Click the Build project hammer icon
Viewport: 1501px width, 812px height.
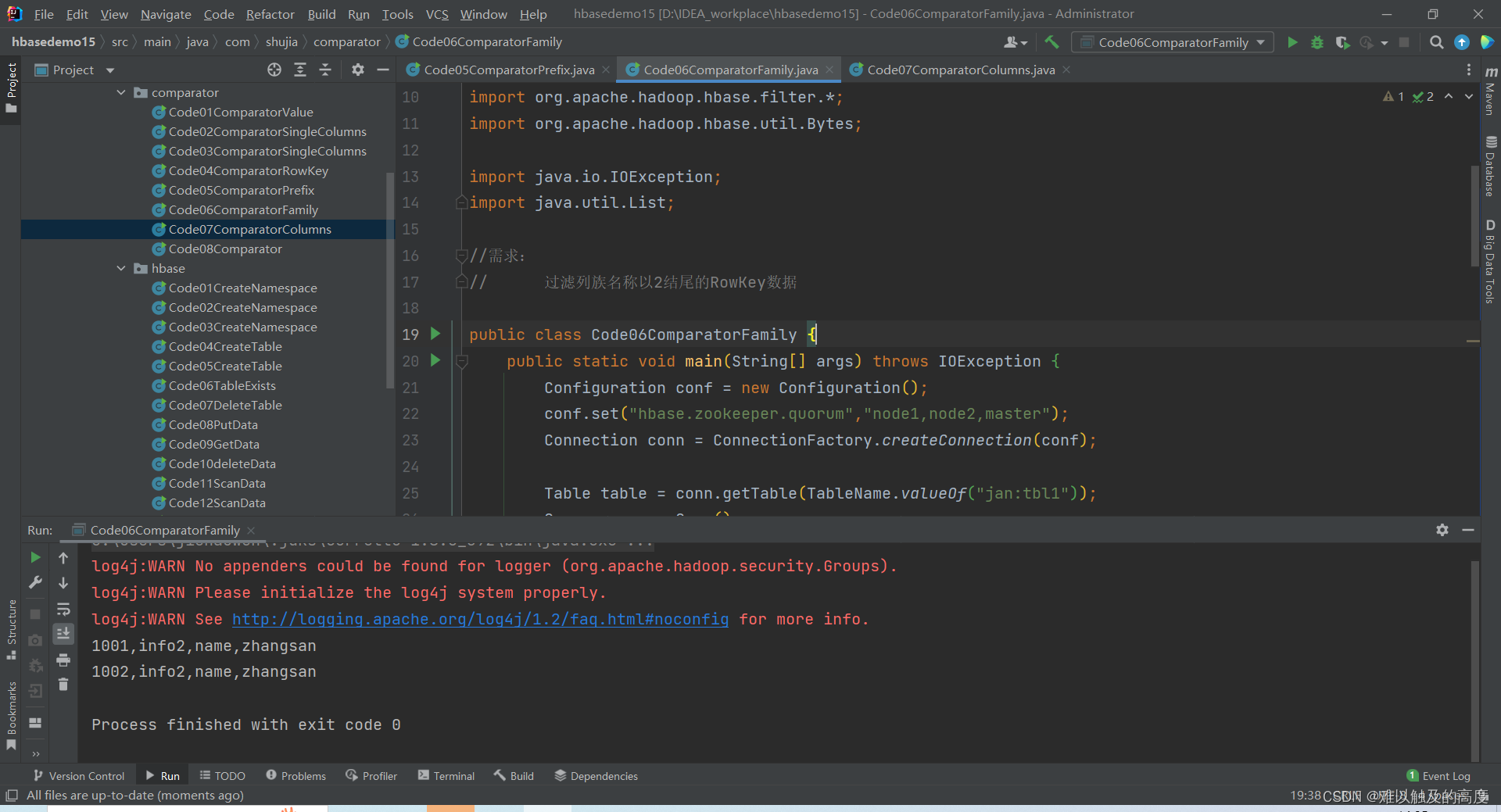click(x=1052, y=42)
